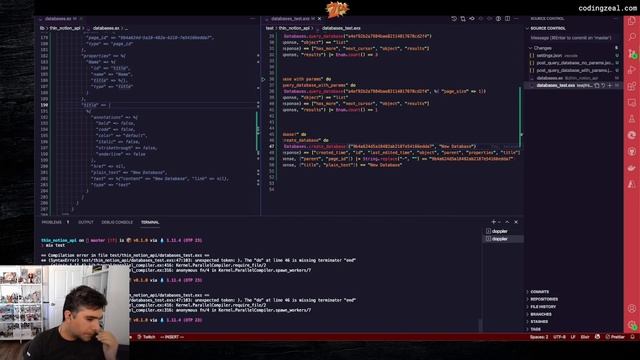Viewport: 640px width, 360px height.
Task: Open the Testing flask activity bar icon
Action: 632,119
